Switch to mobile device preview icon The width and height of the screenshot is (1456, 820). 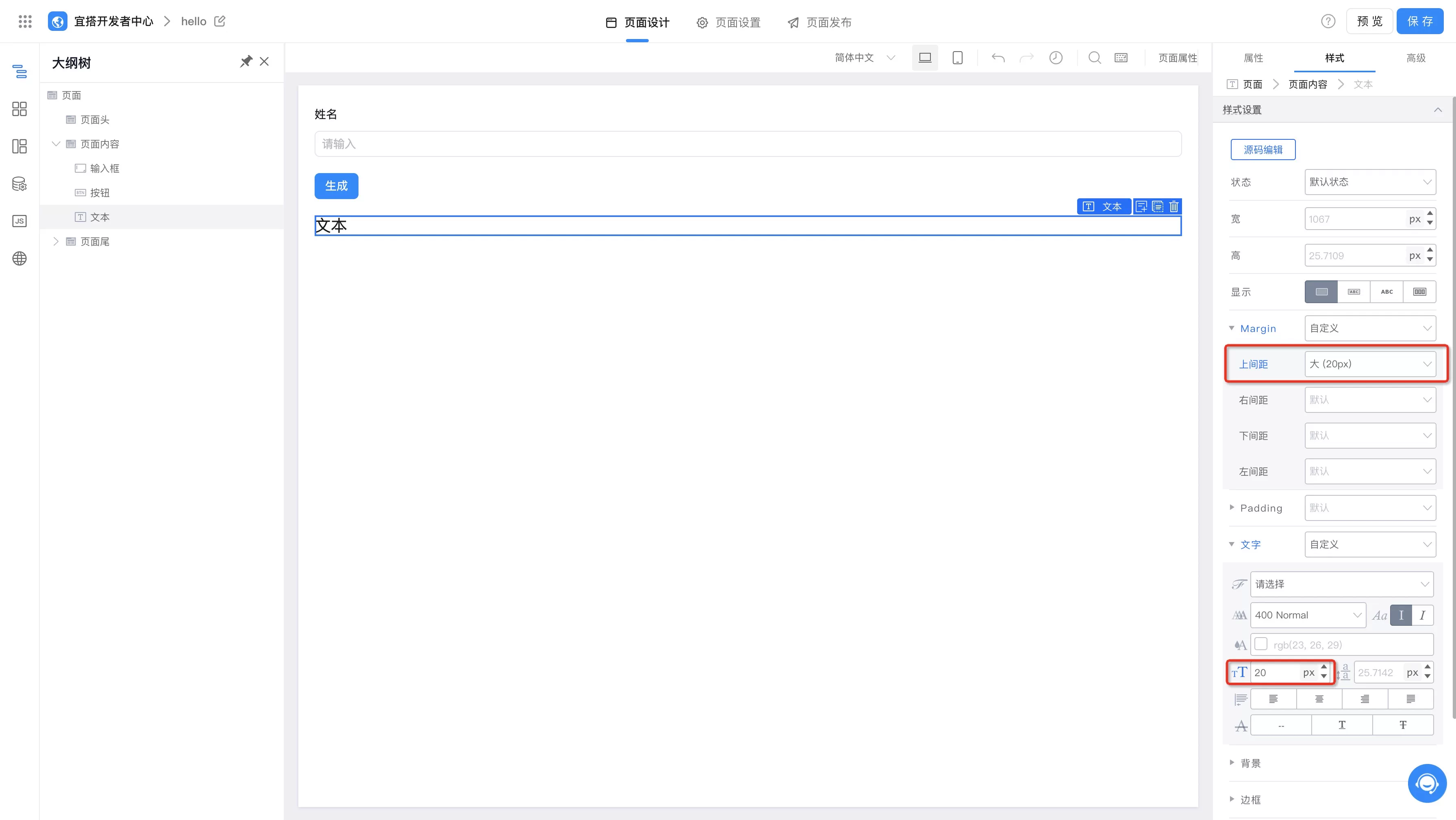coord(957,58)
